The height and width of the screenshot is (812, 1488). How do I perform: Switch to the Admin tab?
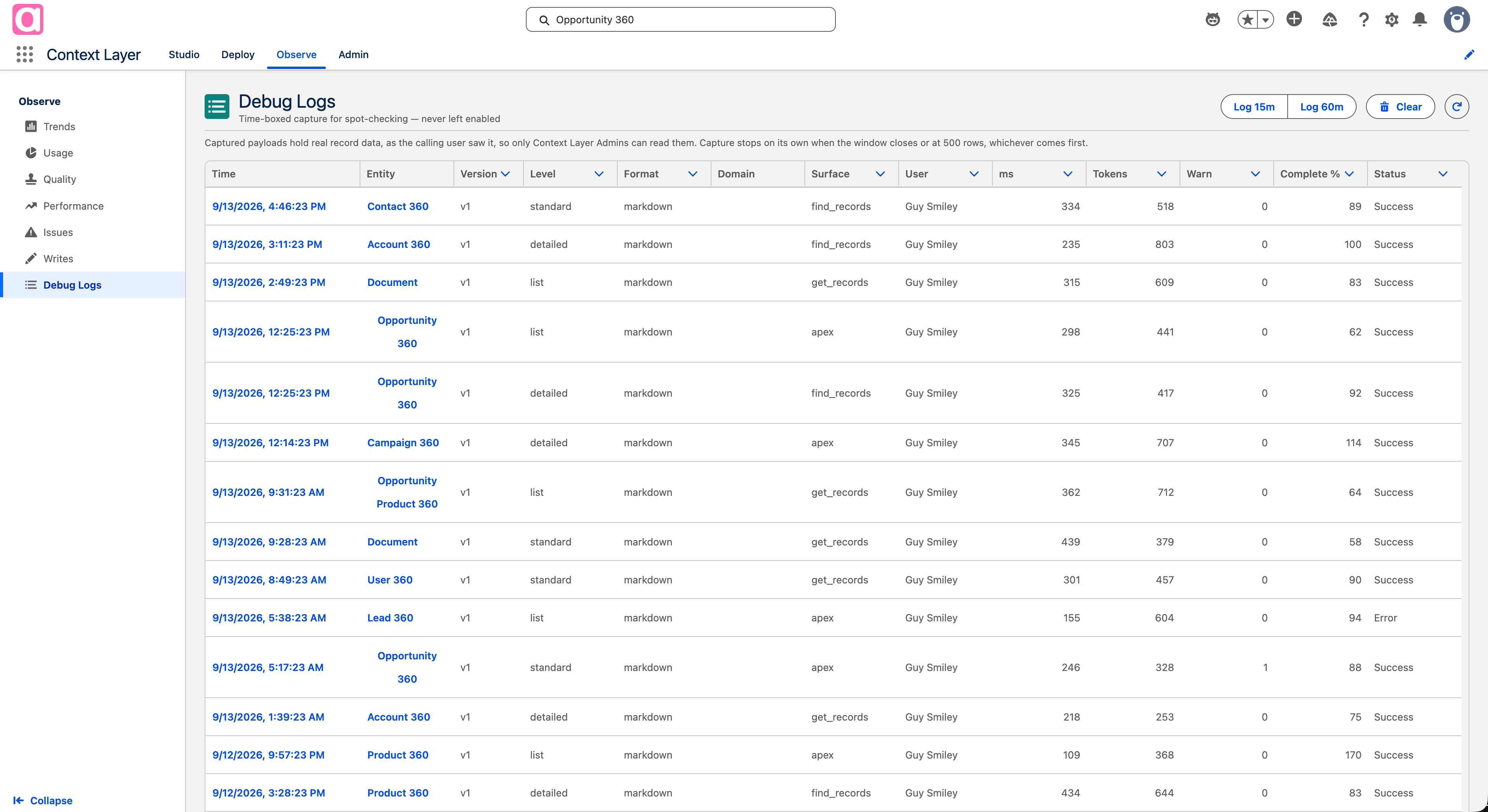click(353, 54)
